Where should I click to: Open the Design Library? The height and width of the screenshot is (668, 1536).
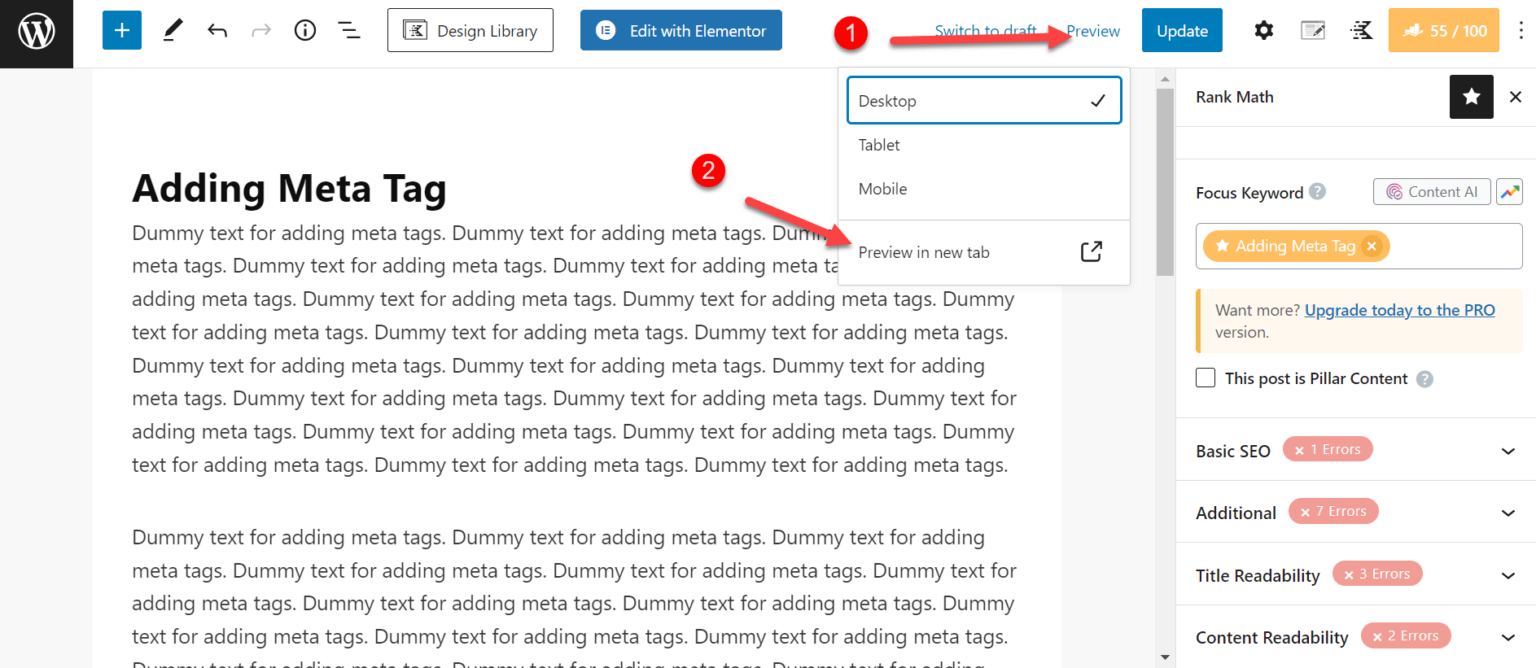point(470,31)
